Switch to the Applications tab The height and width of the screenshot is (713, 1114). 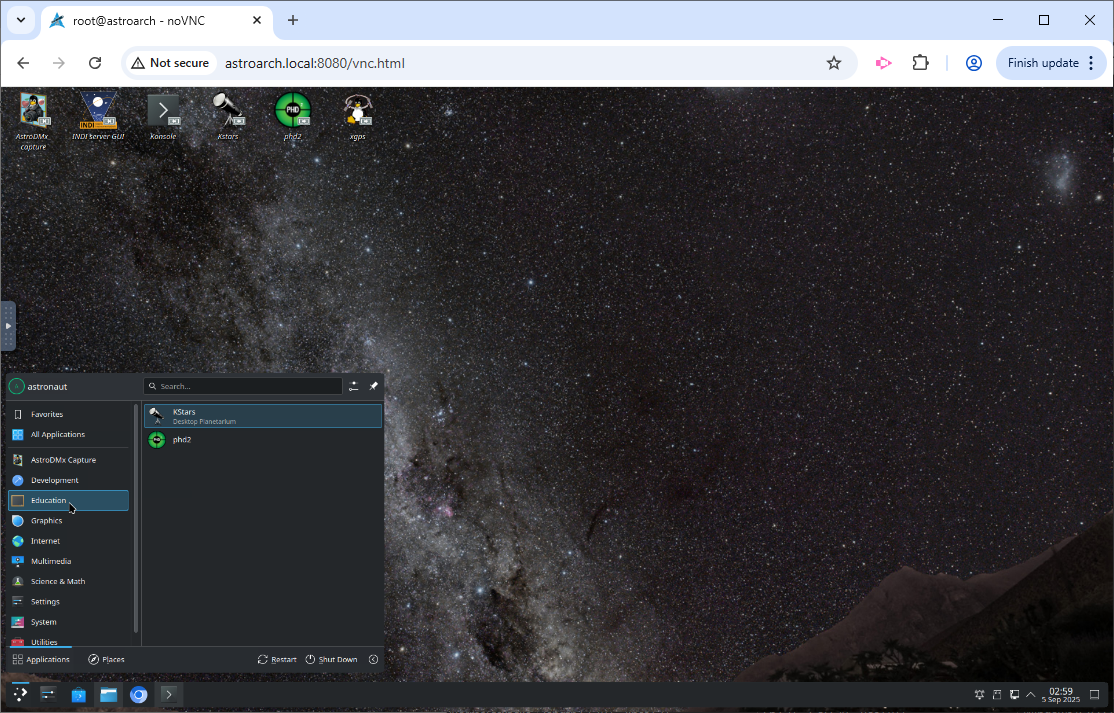coord(40,659)
